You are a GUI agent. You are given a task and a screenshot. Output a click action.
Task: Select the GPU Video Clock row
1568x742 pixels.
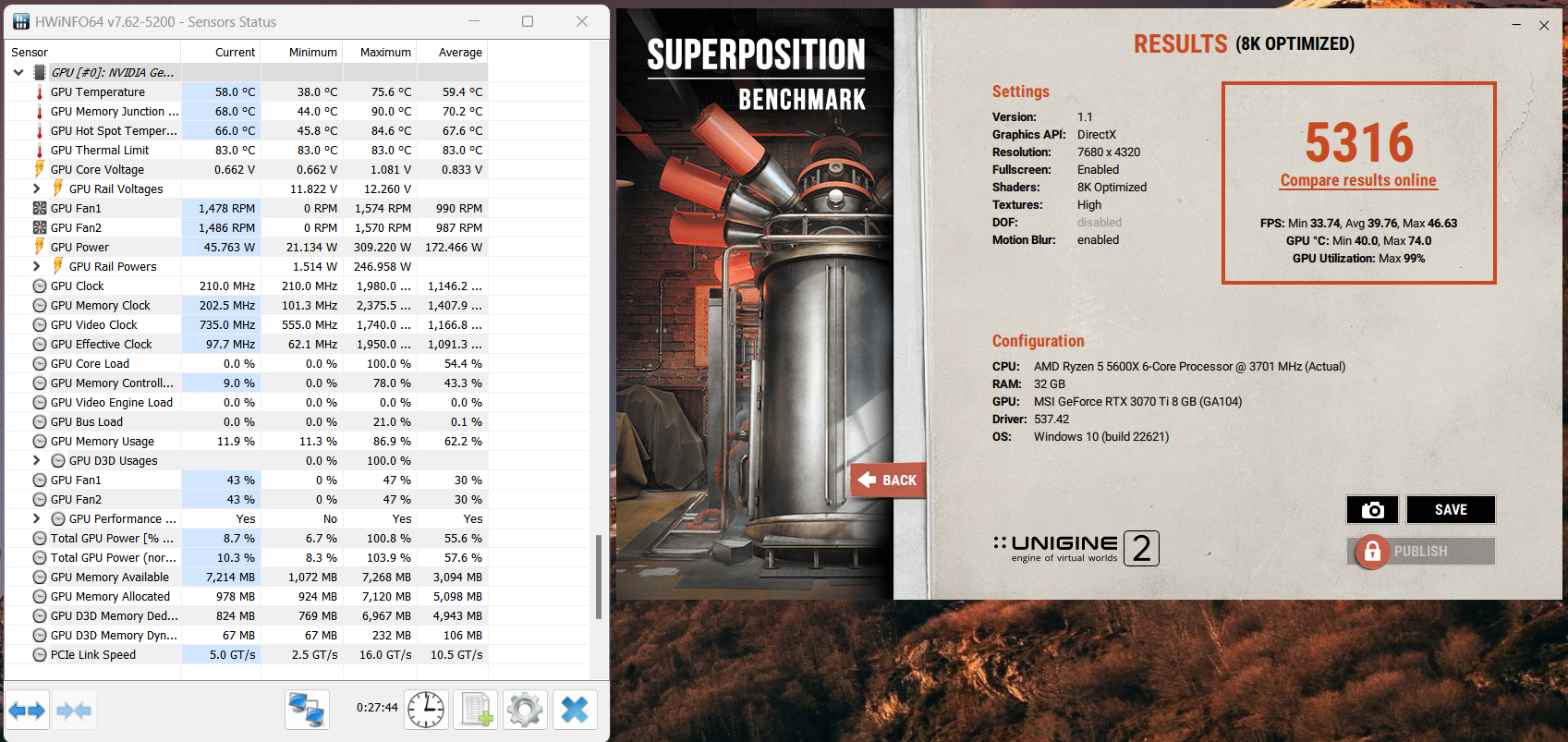tap(246, 325)
